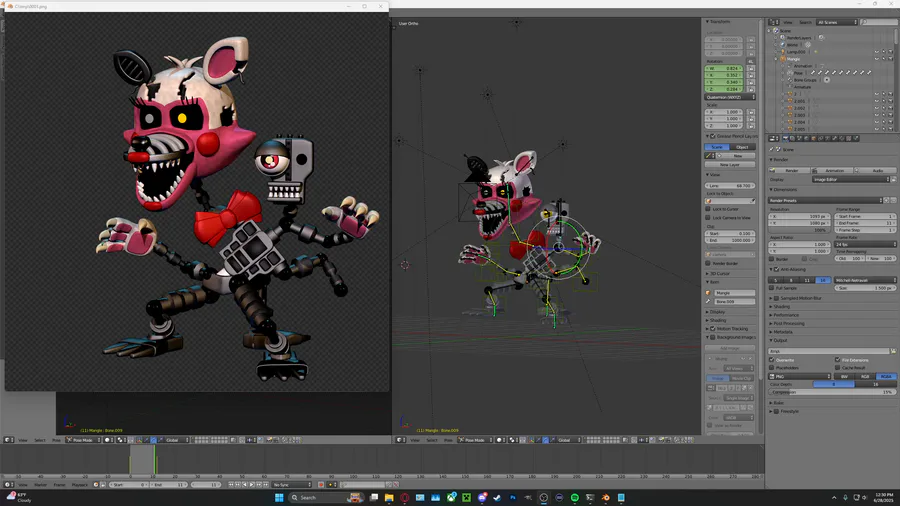Click the Animation render button
This screenshot has height=506, width=900.
832,170
